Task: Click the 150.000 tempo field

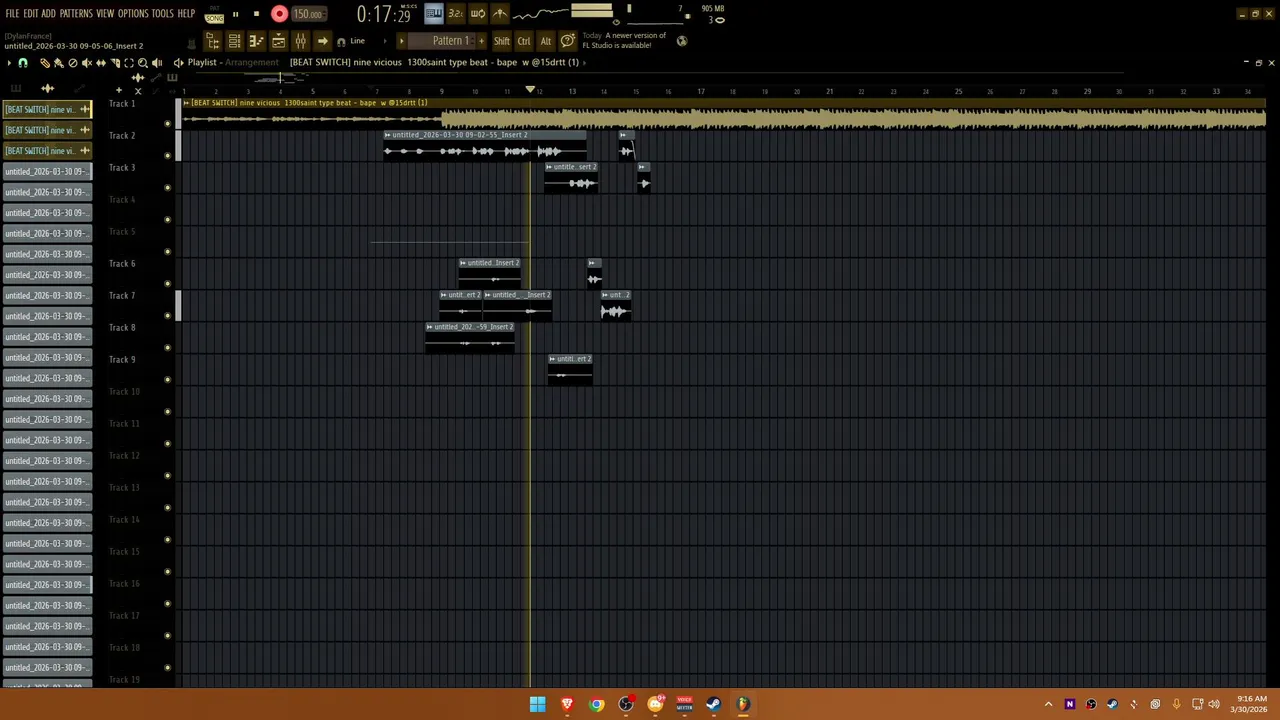Action: (308, 14)
